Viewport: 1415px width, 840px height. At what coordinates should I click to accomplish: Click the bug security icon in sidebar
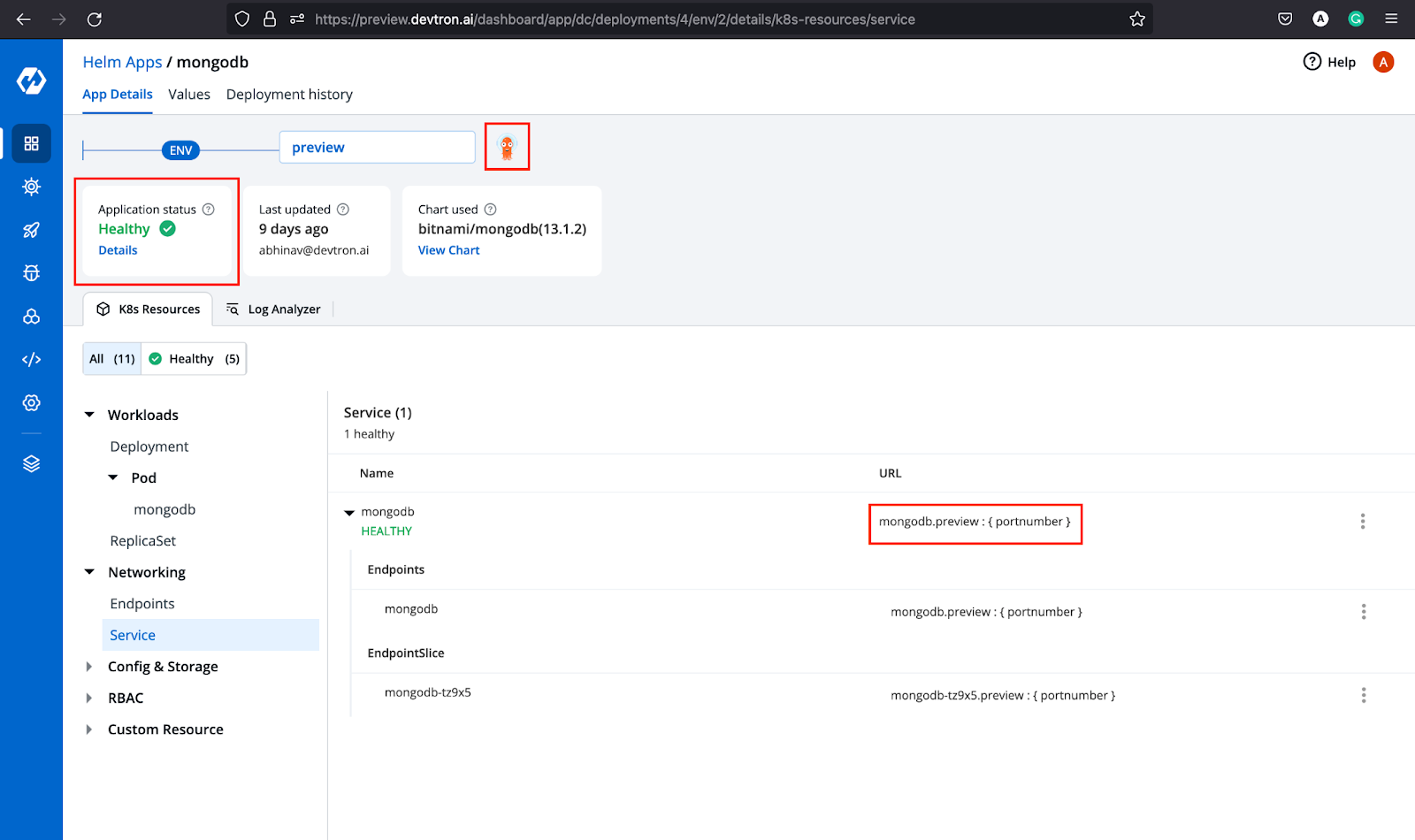pyautogui.click(x=31, y=273)
